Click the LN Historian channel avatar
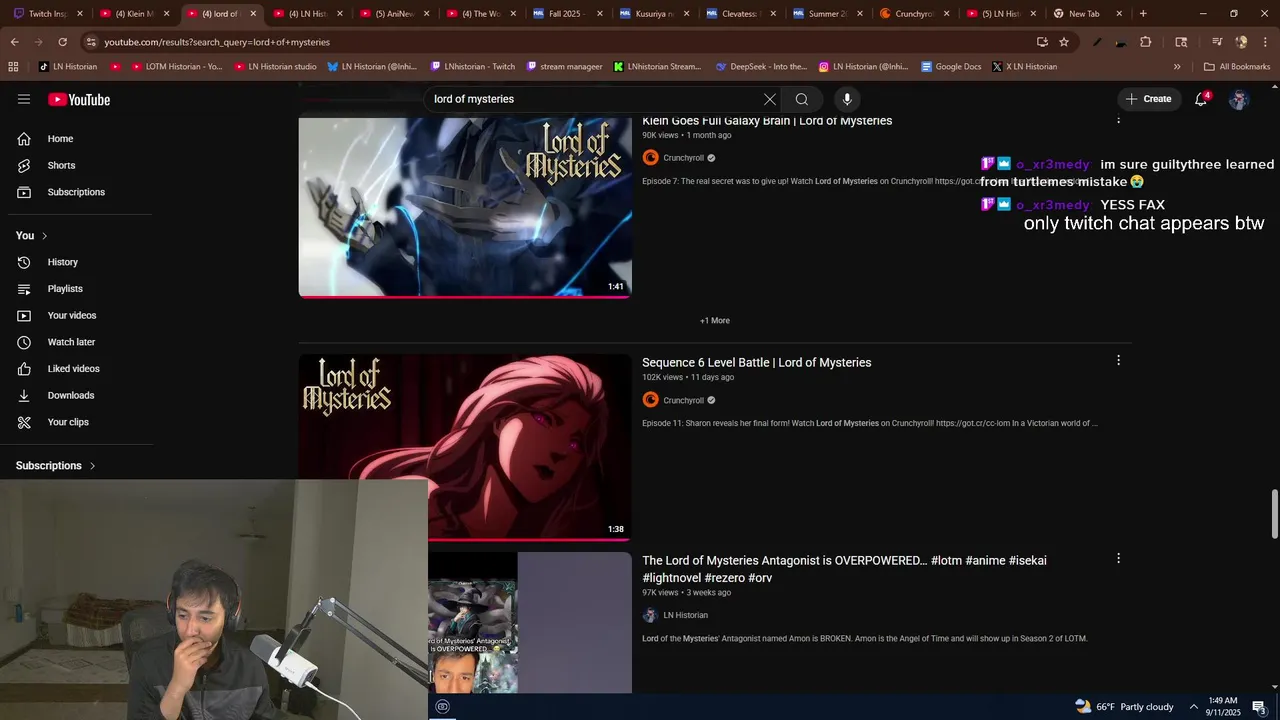1280x720 pixels. coord(650,615)
